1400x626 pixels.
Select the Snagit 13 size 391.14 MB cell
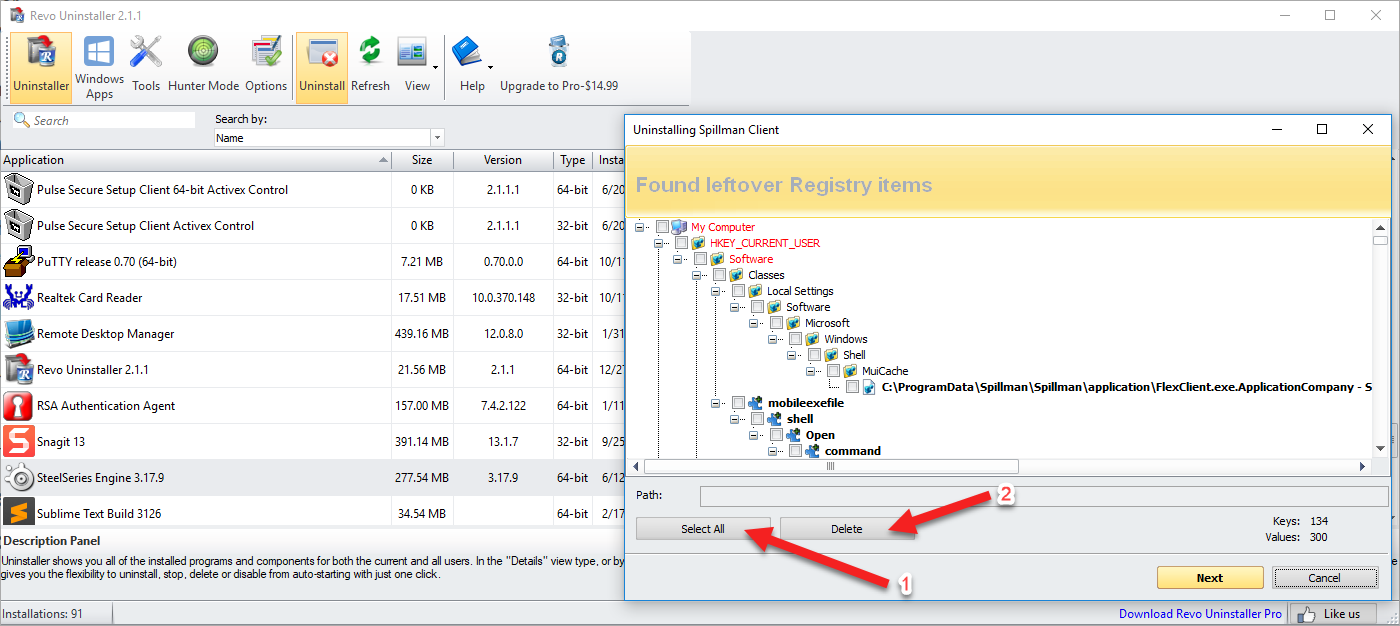coord(421,442)
